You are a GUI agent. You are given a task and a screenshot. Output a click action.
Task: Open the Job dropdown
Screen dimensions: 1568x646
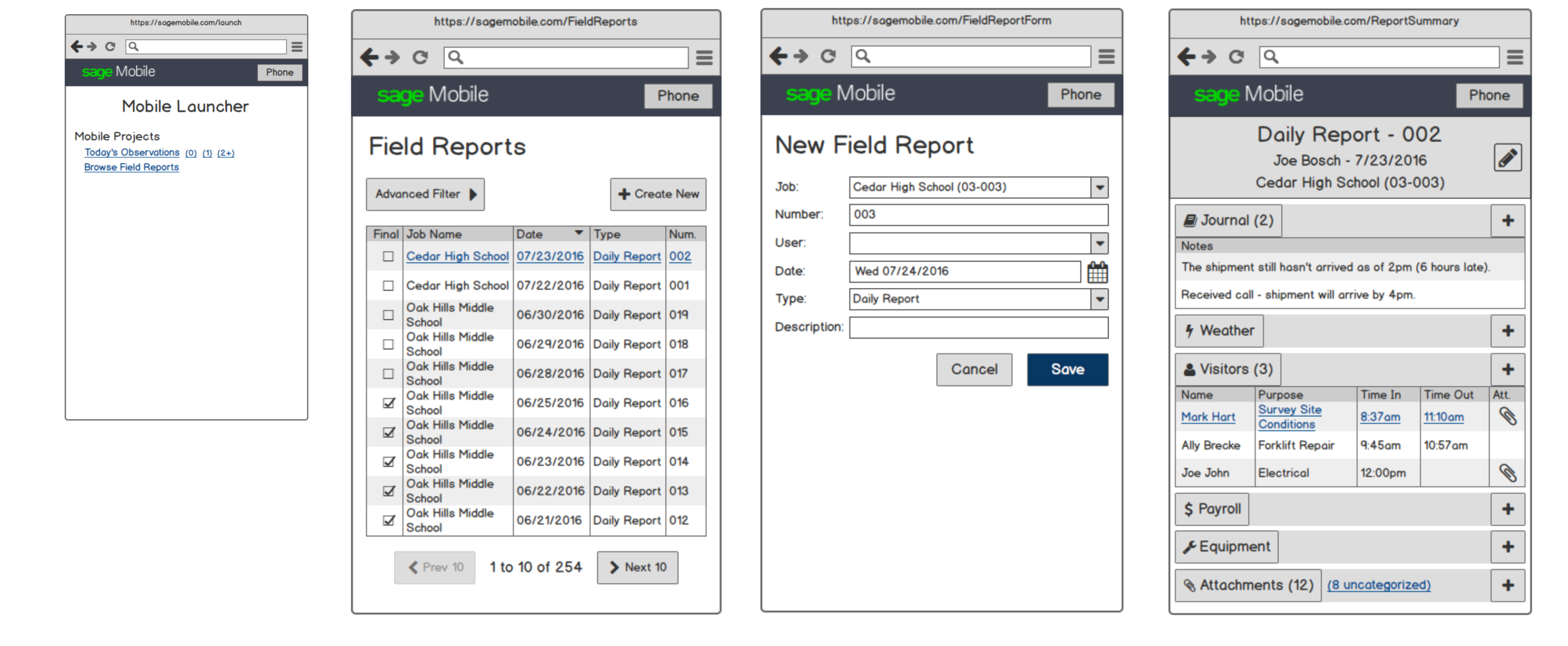(1099, 187)
